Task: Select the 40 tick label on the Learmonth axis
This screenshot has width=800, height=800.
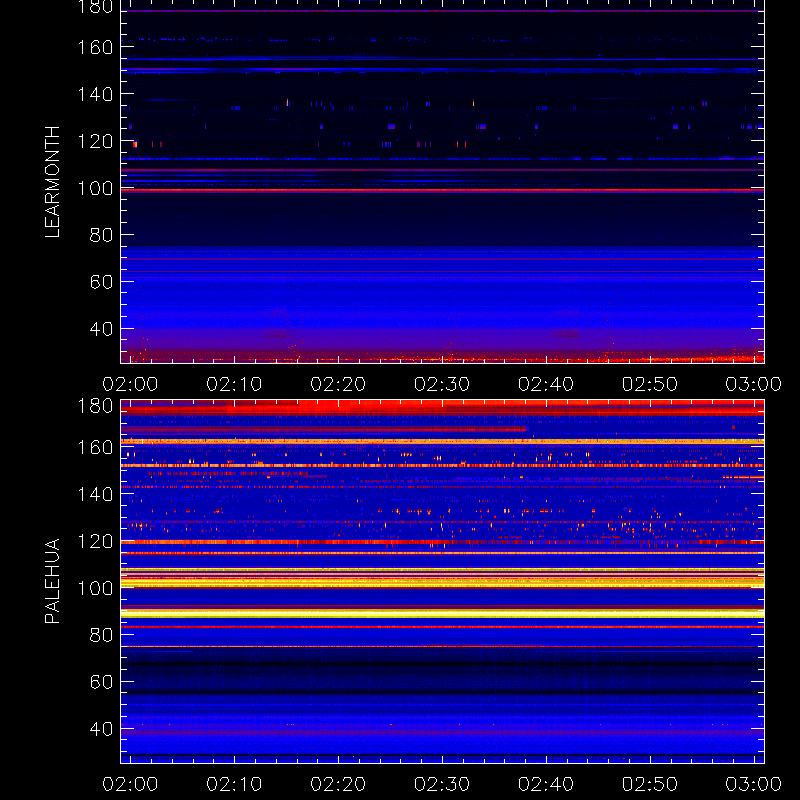Action: (x=101, y=329)
